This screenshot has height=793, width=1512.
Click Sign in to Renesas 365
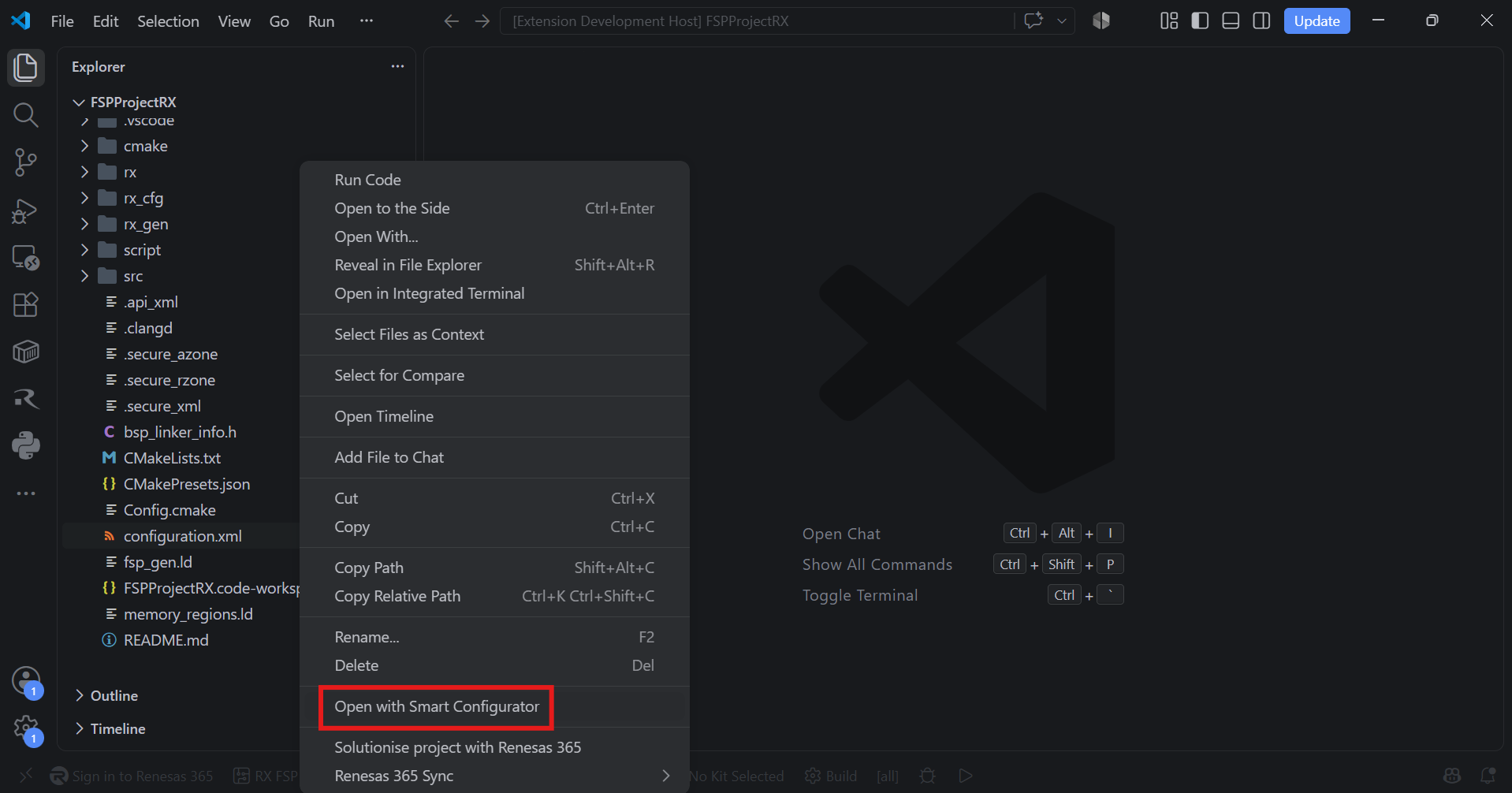[x=132, y=776]
